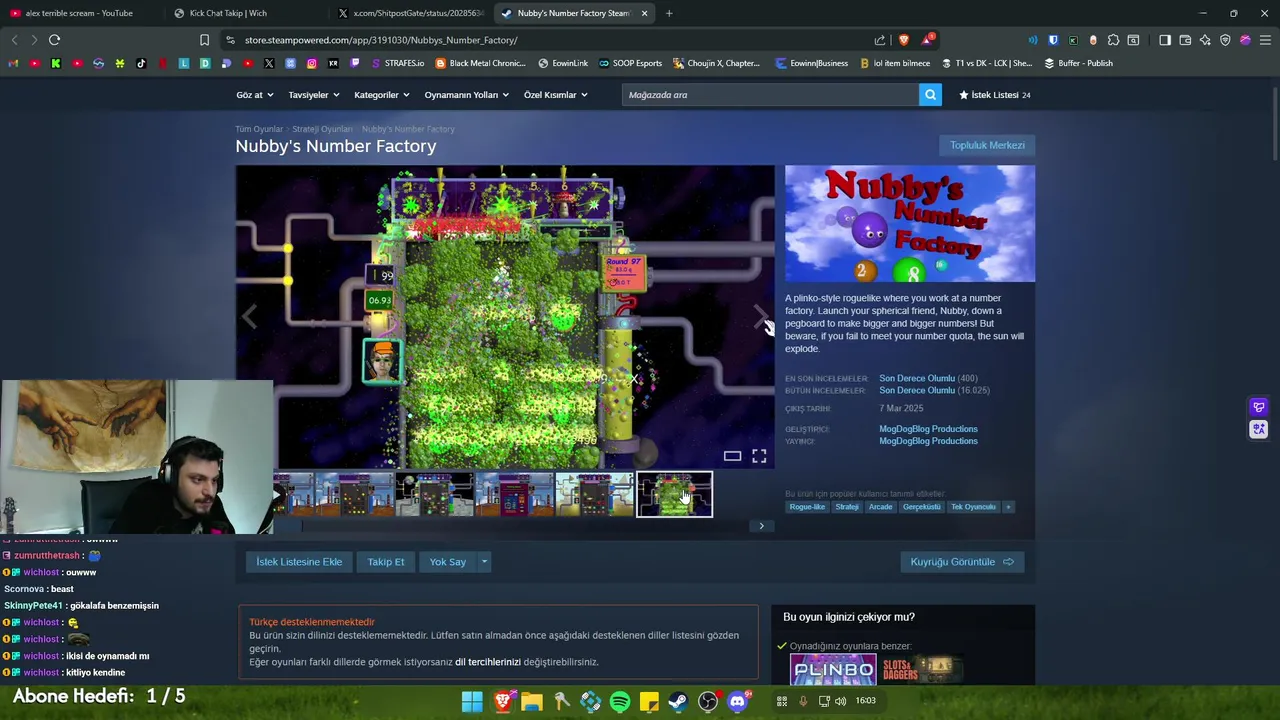Open the browser extensions puzzle icon
The height and width of the screenshot is (720, 1280).
click(x=1113, y=40)
